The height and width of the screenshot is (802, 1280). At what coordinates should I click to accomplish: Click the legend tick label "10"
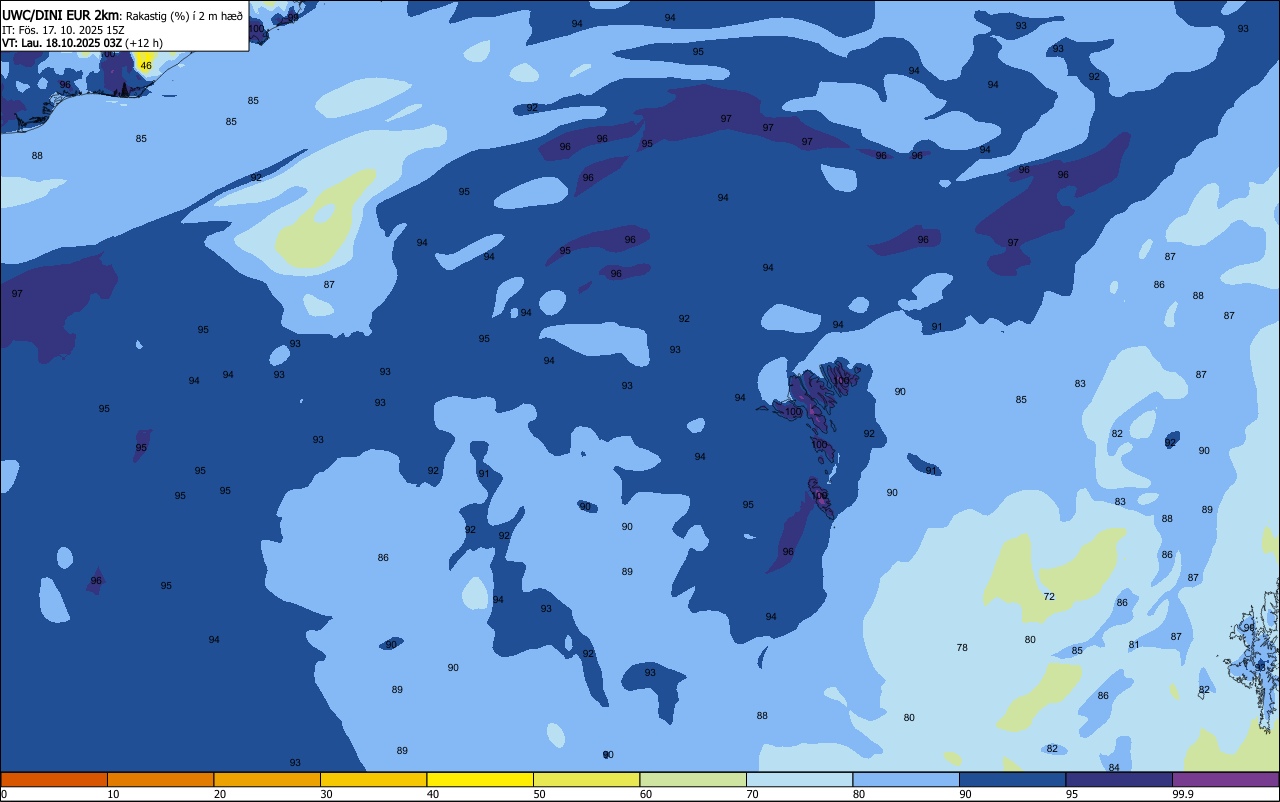tap(113, 794)
